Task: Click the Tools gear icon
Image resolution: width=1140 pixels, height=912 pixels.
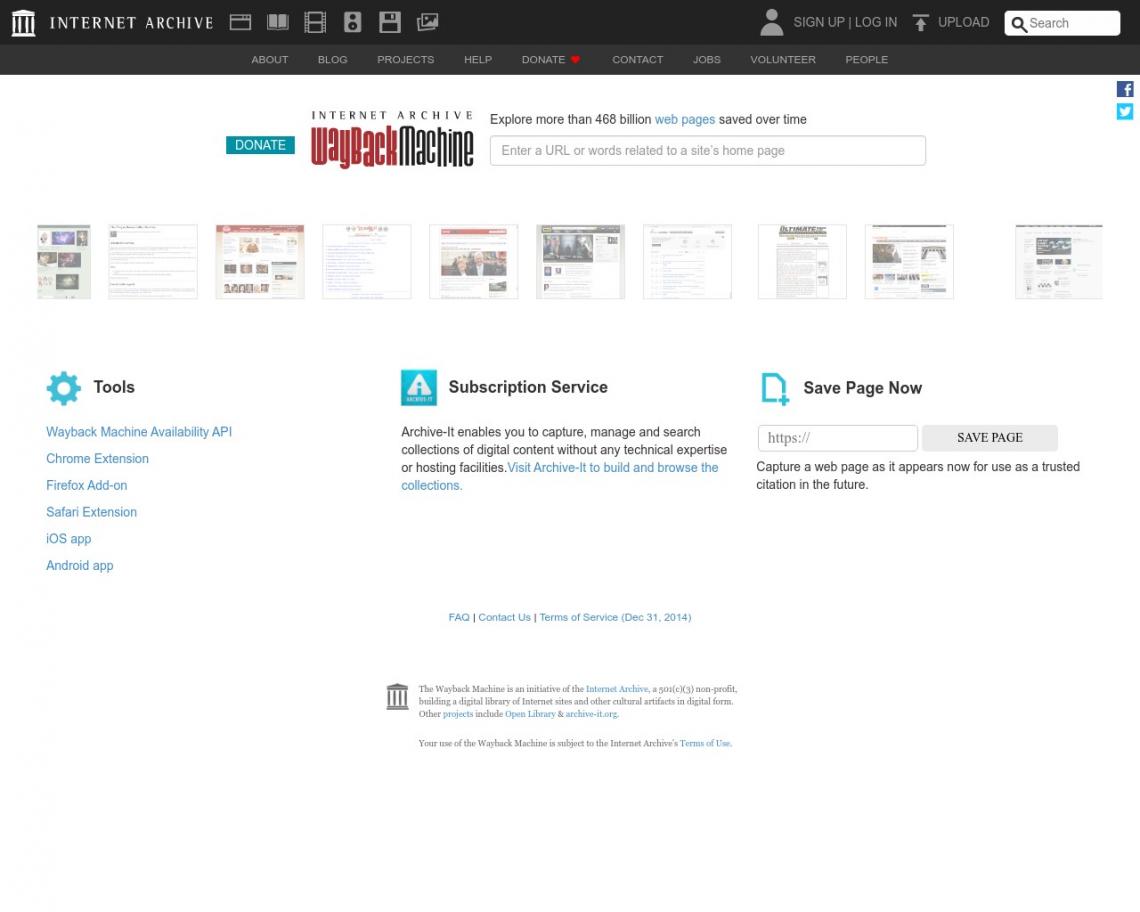Action: (x=63, y=388)
